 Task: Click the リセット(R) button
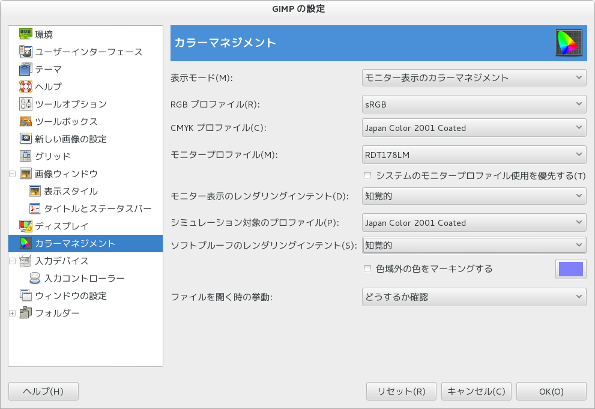[x=401, y=391]
